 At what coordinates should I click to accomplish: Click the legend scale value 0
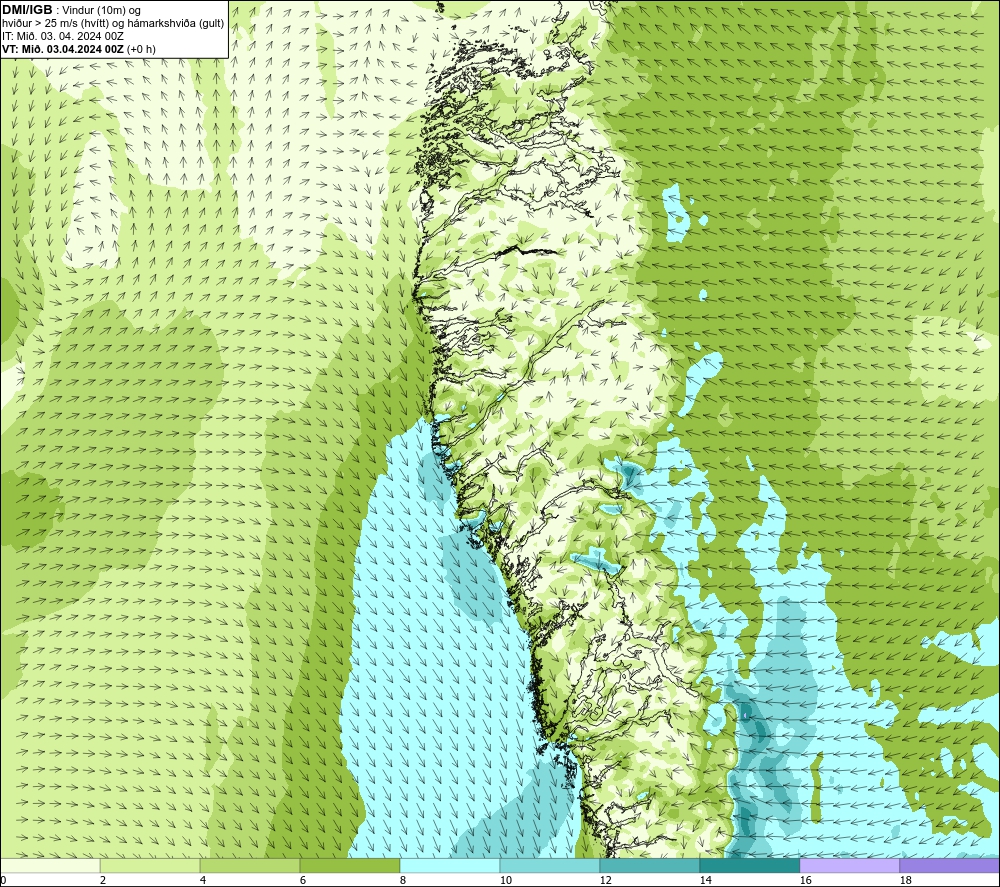pos(3,881)
